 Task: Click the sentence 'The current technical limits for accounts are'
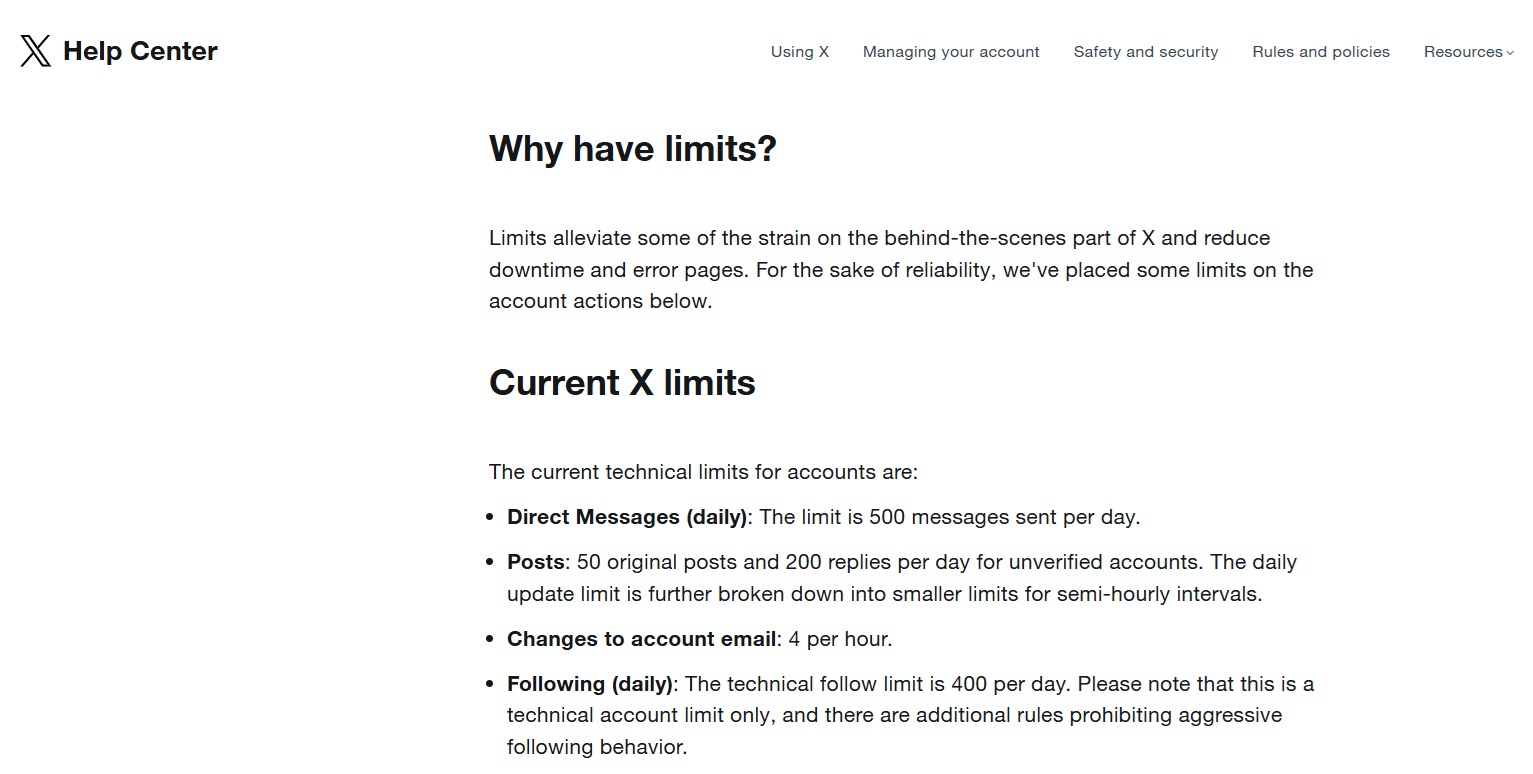703,472
